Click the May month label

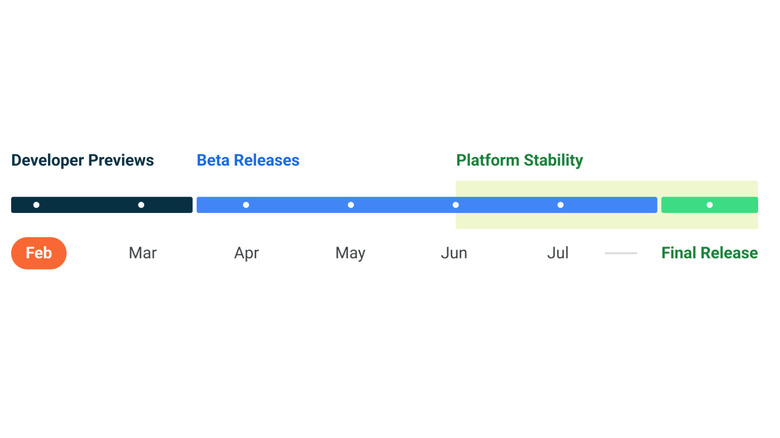click(350, 253)
